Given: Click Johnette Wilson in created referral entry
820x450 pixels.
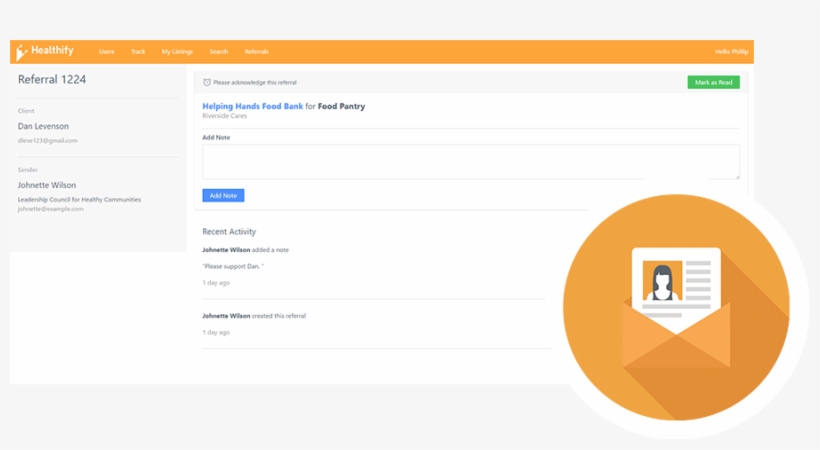Looking at the screenshot, I should click(x=226, y=316).
